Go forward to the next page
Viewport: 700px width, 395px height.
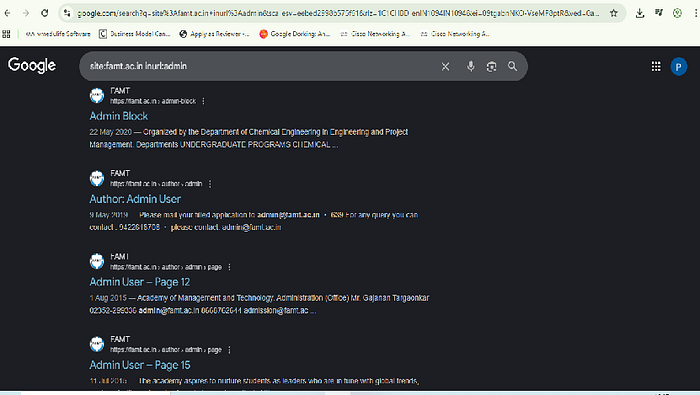pos(26,13)
